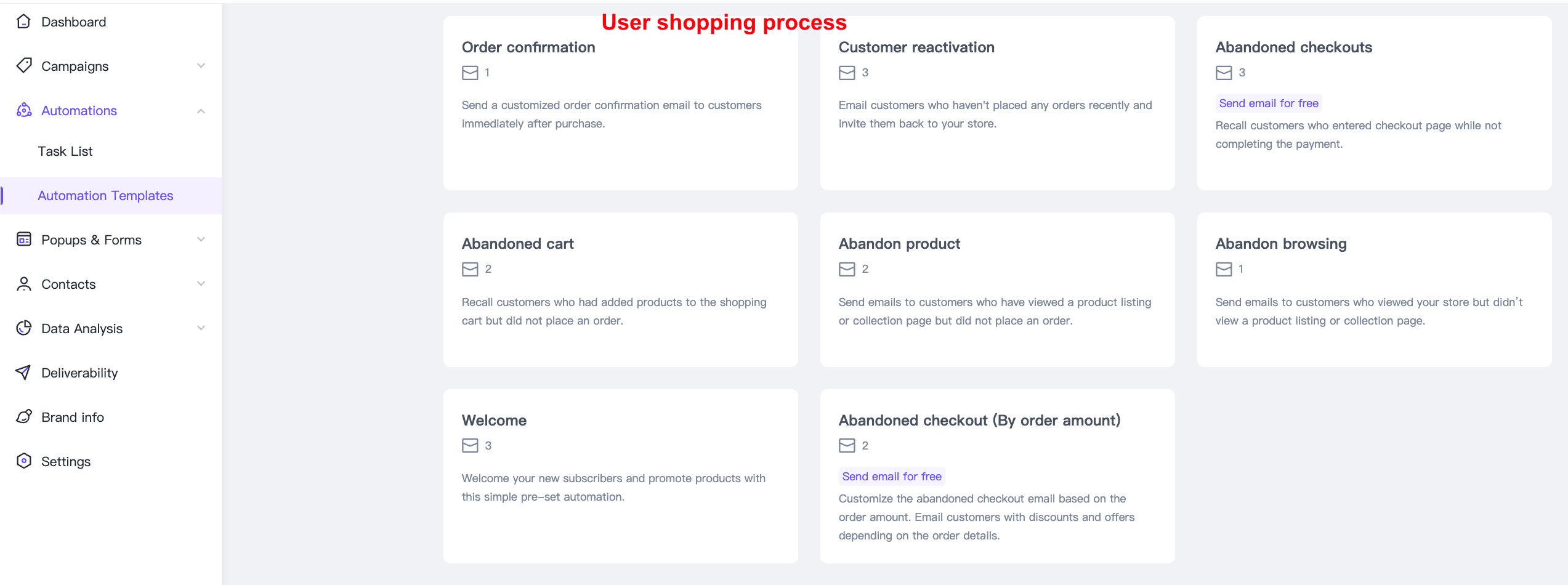Expand the Campaigns submenu chevron
The image size is (1568, 585).
[x=201, y=66]
